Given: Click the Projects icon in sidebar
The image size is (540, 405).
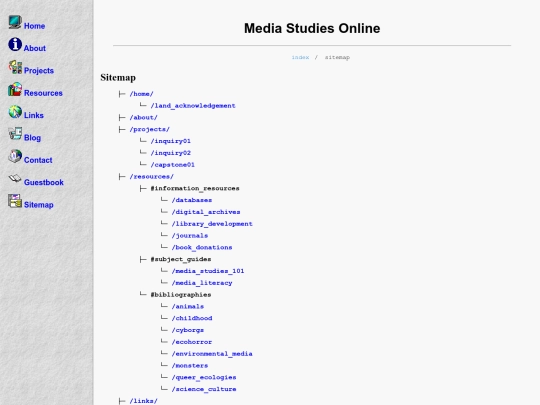Looking at the screenshot, I should [x=15, y=67].
